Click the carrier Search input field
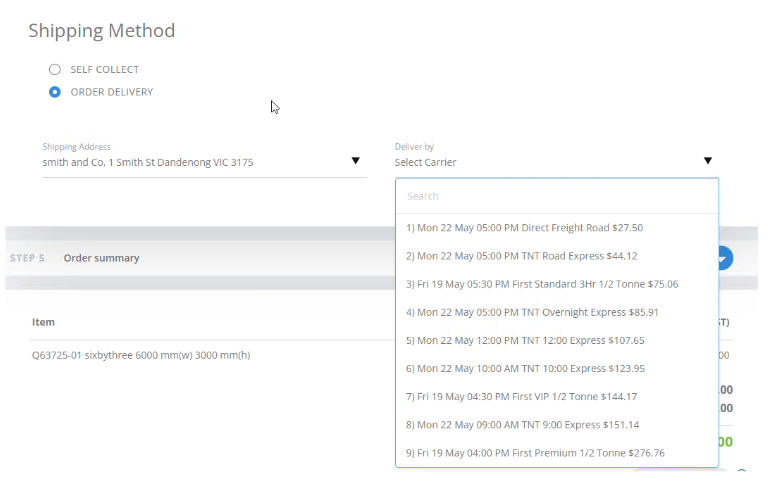The width and height of the screenshot is (768, 482). pyautogui.click(x=556, y=196)
